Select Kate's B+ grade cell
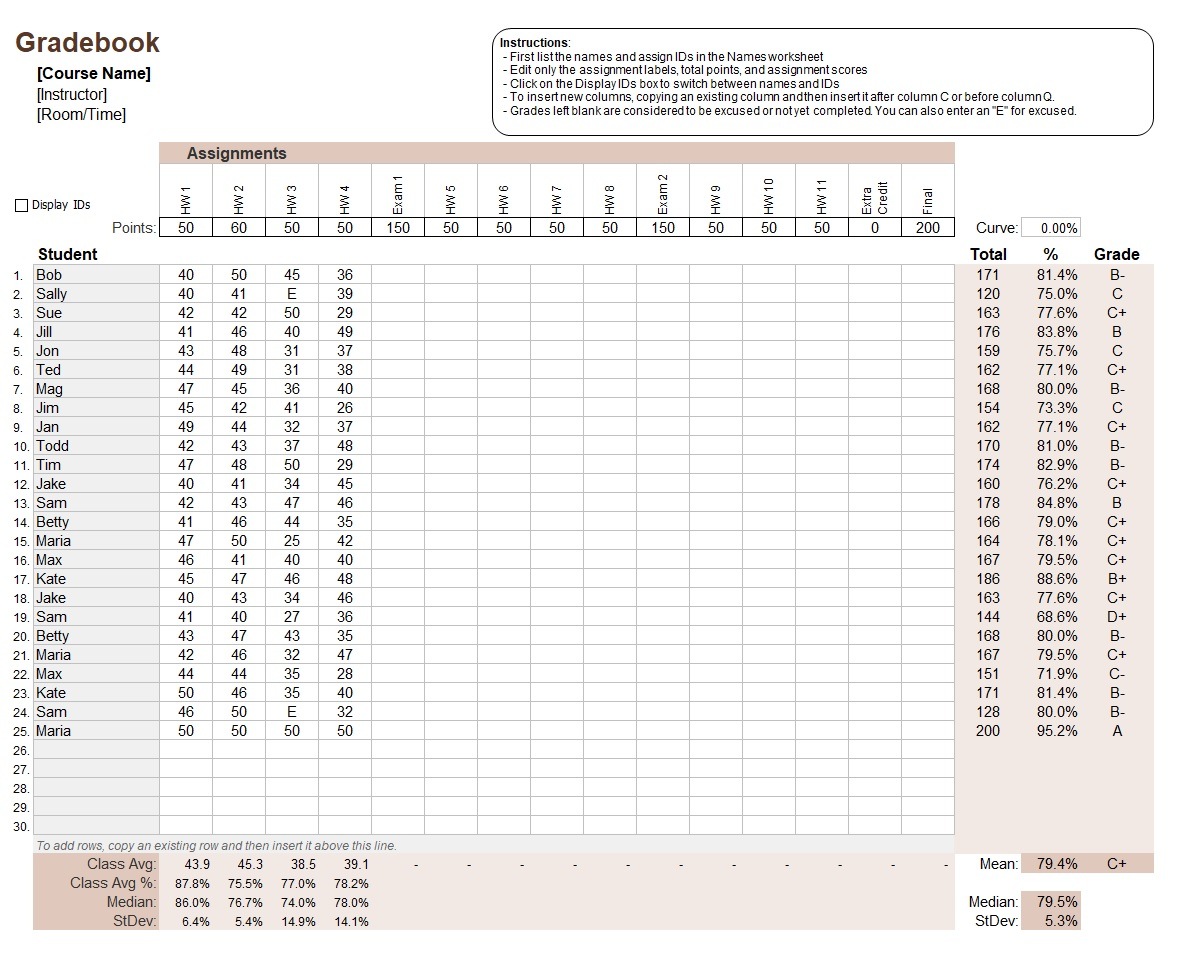 [1116, 579]
